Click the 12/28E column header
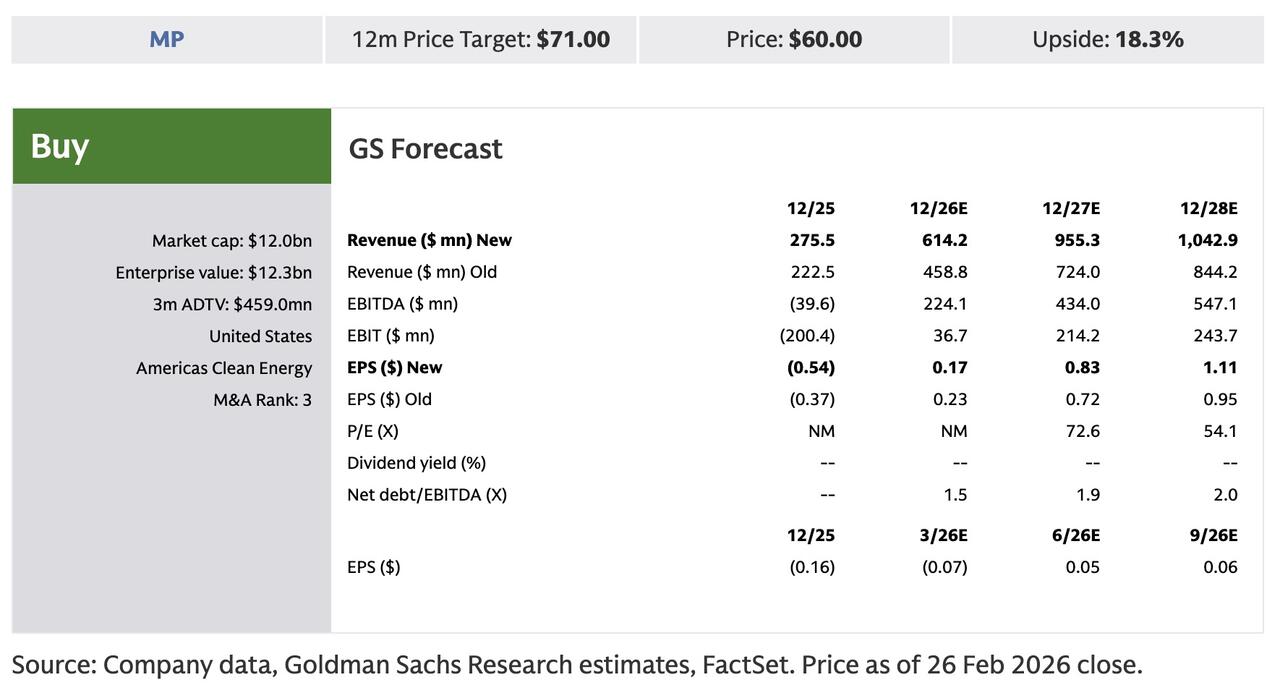Viewport: 1280px width, 693px height. click(x=1208, y=208)
